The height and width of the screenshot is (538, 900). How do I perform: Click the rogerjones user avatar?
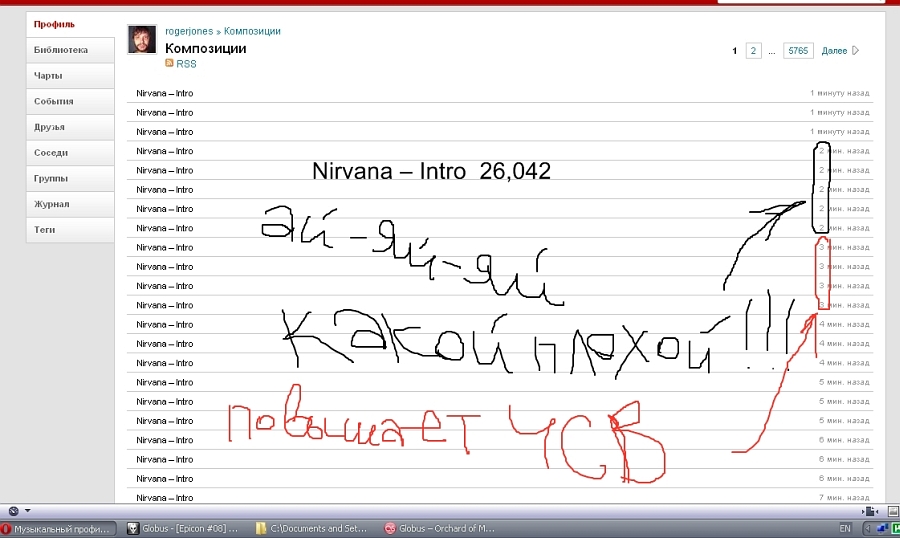[142, 40]
